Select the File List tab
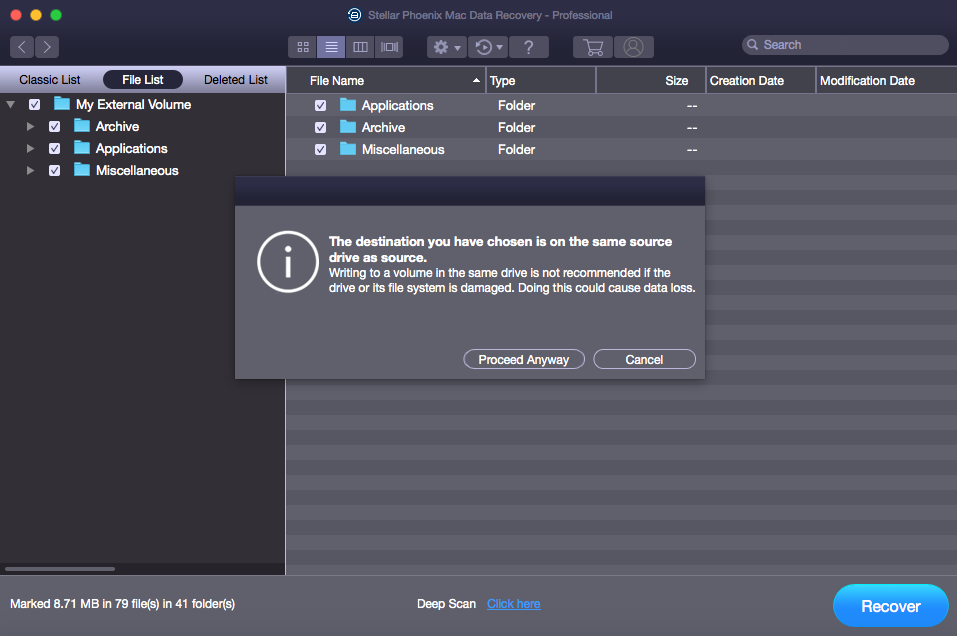This screenshot has width=957, height=636. [x=143, y=79]
